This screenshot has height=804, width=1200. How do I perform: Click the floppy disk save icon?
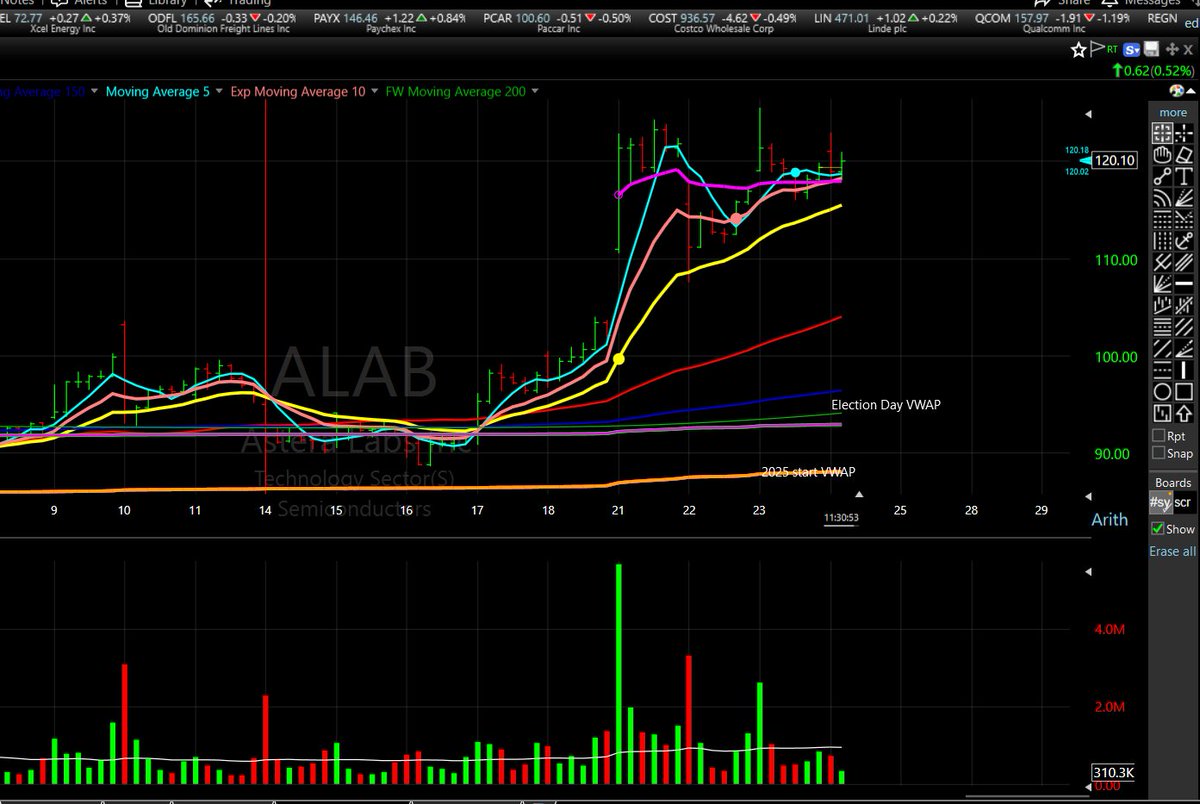point(1152,49)
